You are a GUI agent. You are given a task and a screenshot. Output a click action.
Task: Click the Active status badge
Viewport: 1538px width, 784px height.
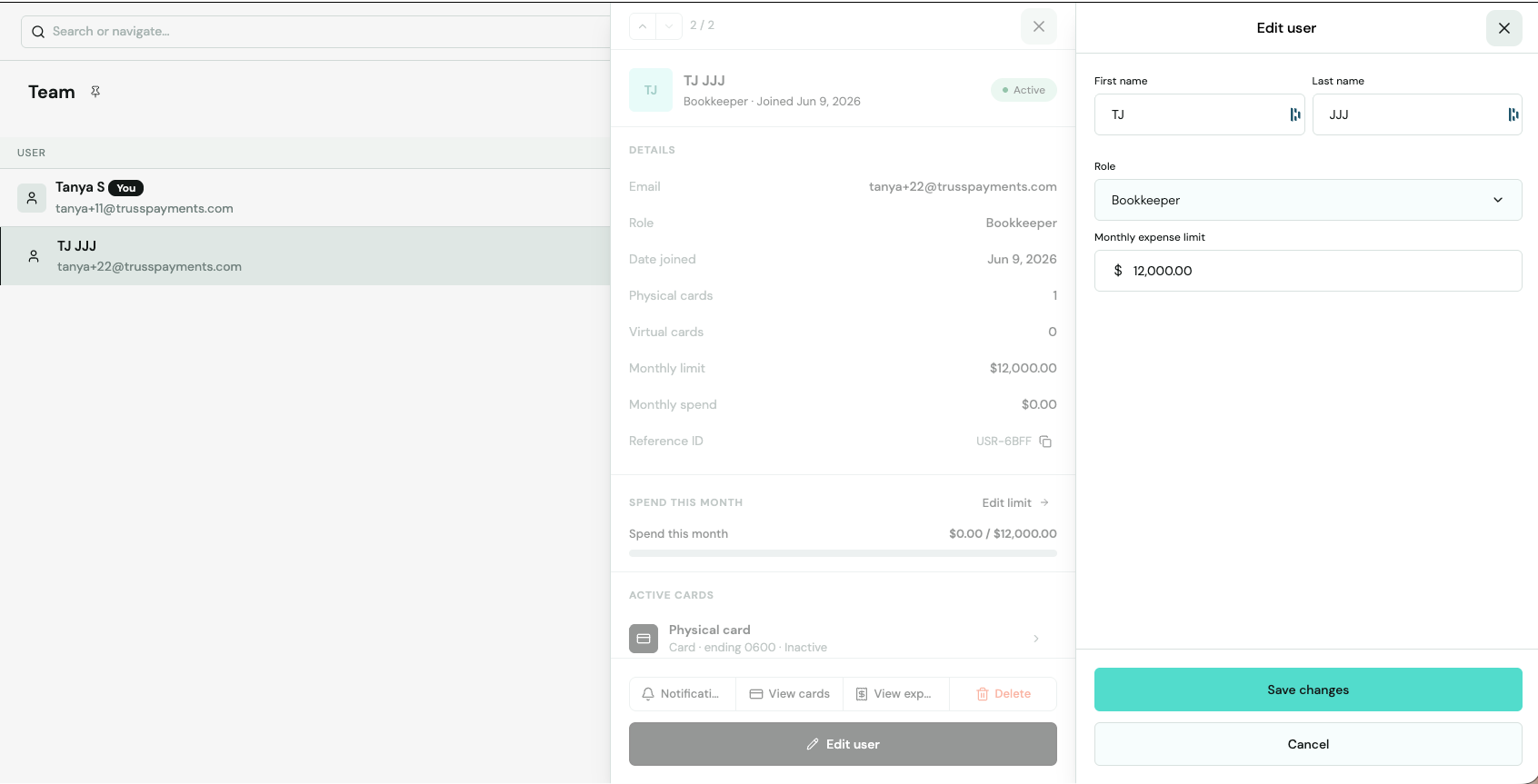[1024, 90]
